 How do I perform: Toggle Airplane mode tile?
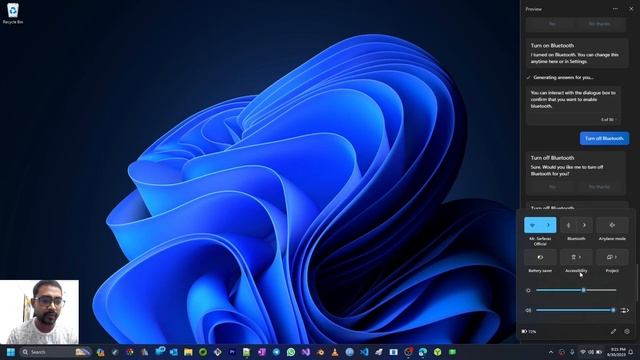click(612, 225)
